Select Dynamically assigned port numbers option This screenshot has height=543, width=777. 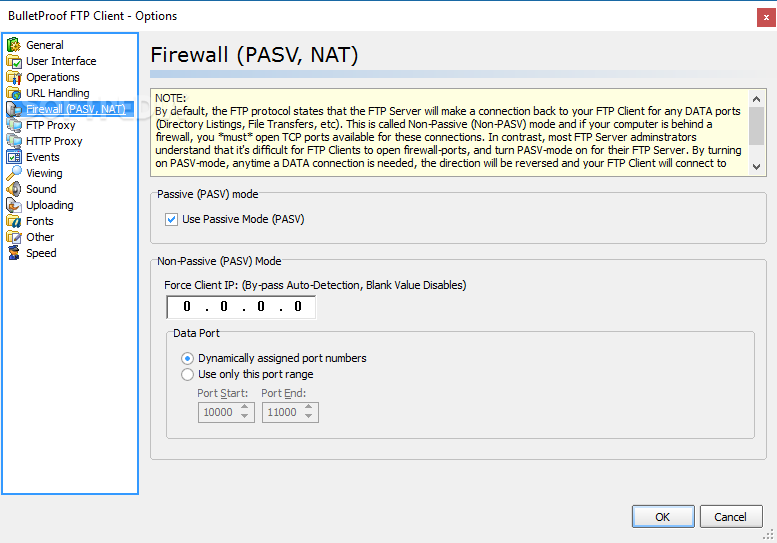pyautogui.click(x=187, y=358)
